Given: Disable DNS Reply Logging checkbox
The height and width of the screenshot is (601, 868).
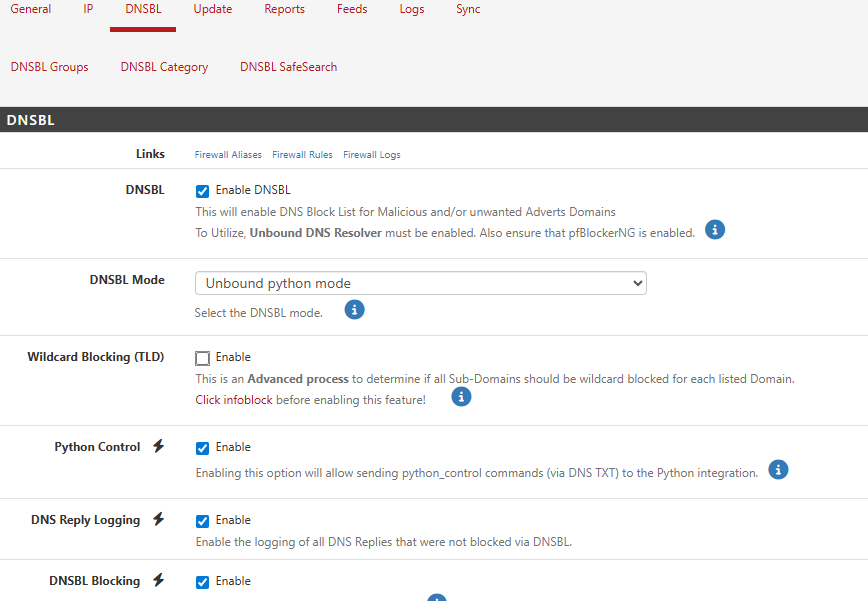Looking at the screenshot, I should click(203, 521).
